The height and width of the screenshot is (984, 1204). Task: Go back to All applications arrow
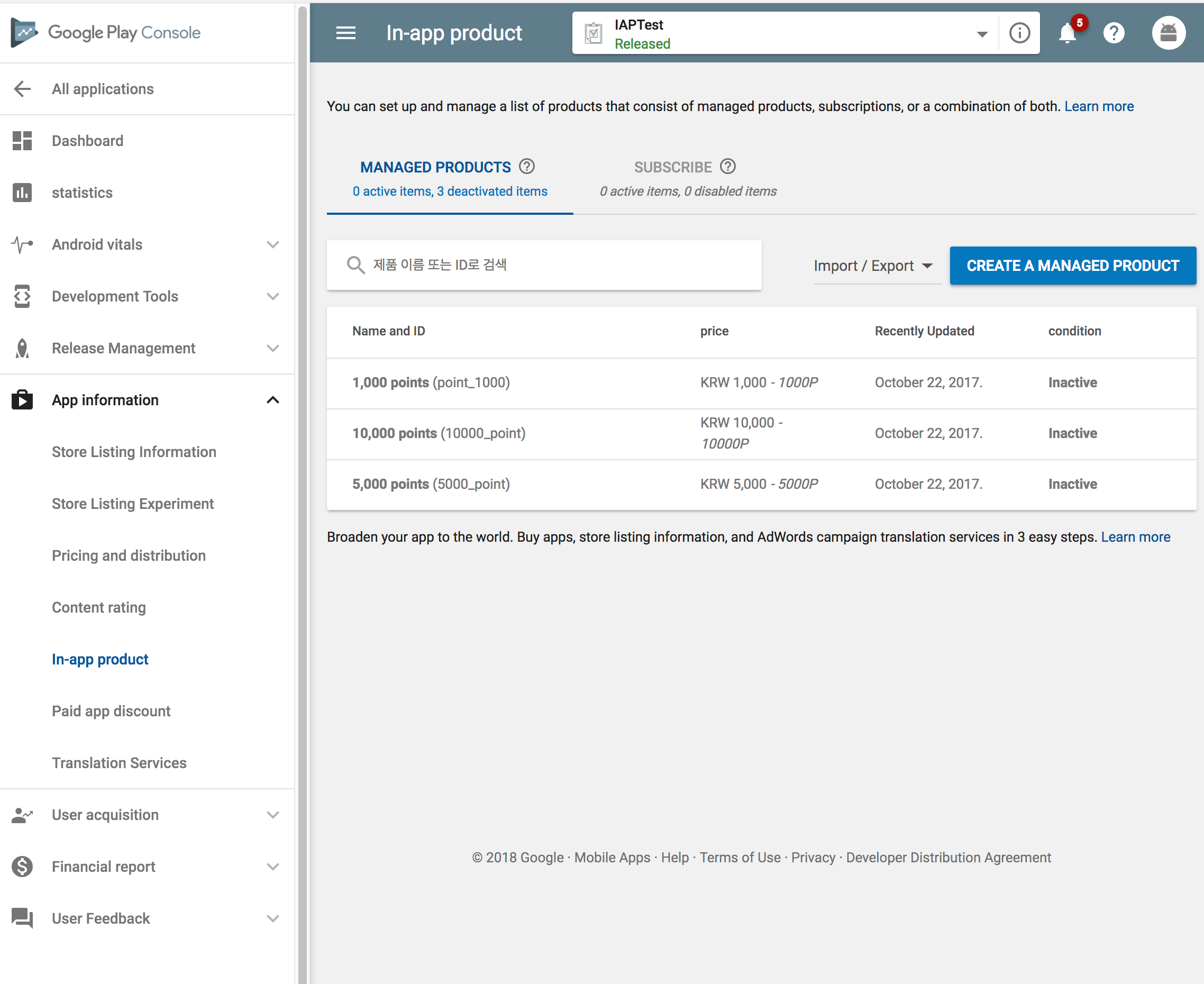(23, 89)
